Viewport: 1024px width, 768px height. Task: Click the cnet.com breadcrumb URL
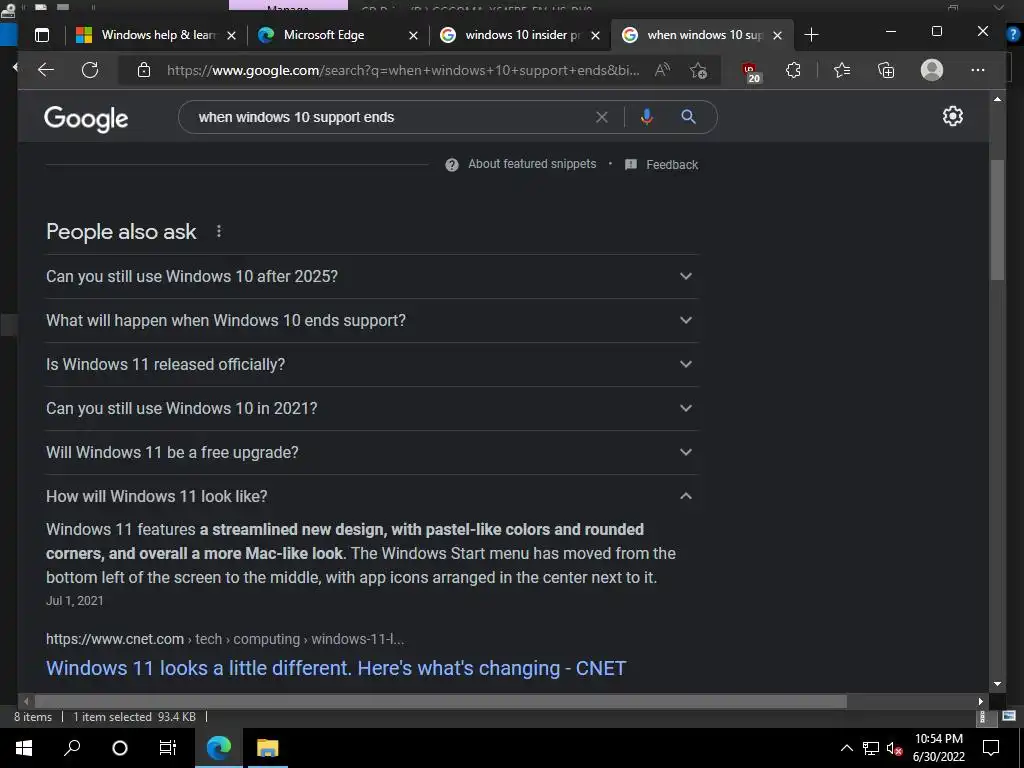[x=225, y=639]
